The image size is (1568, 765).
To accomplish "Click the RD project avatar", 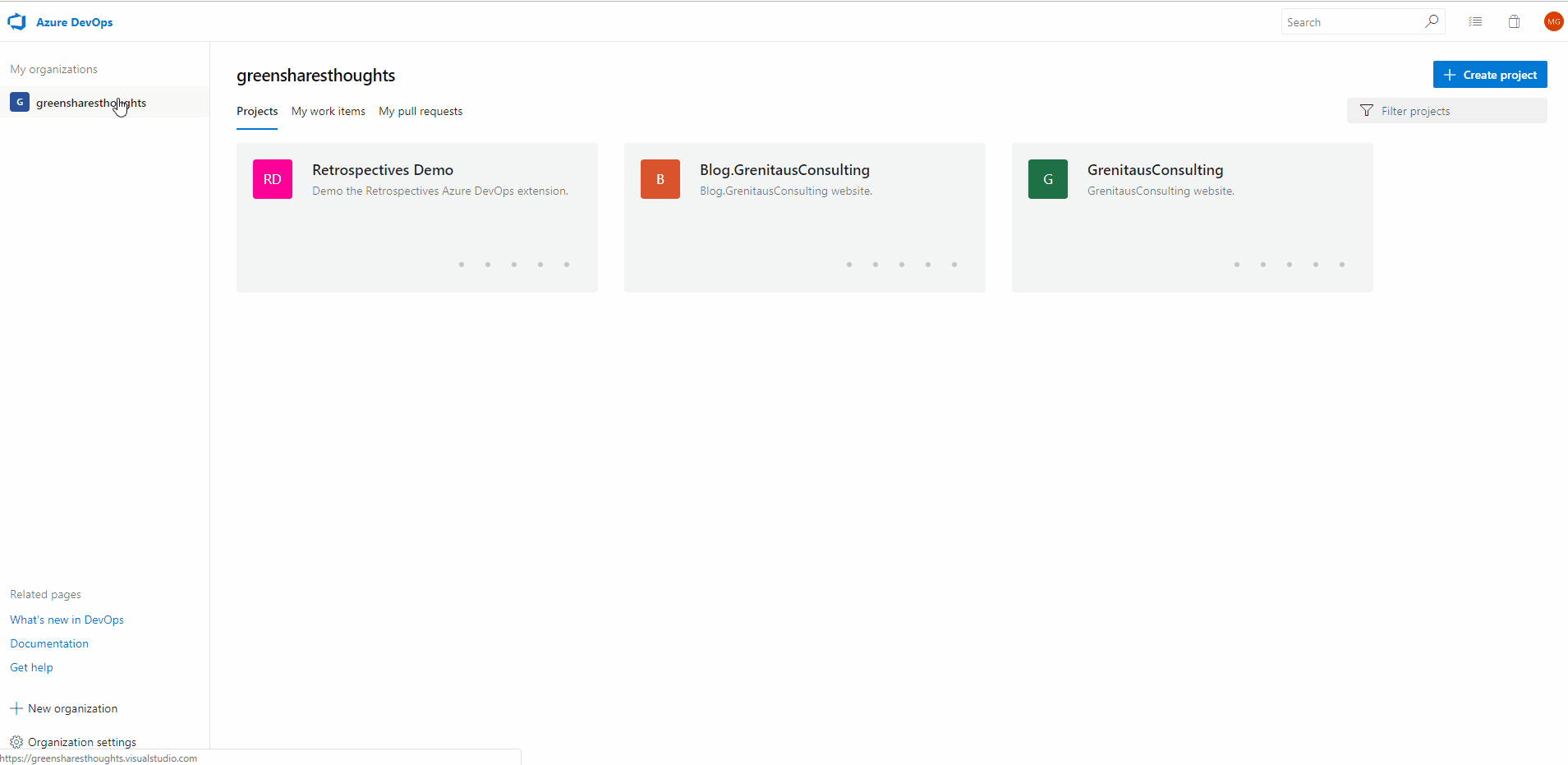I will click(273, 179).
